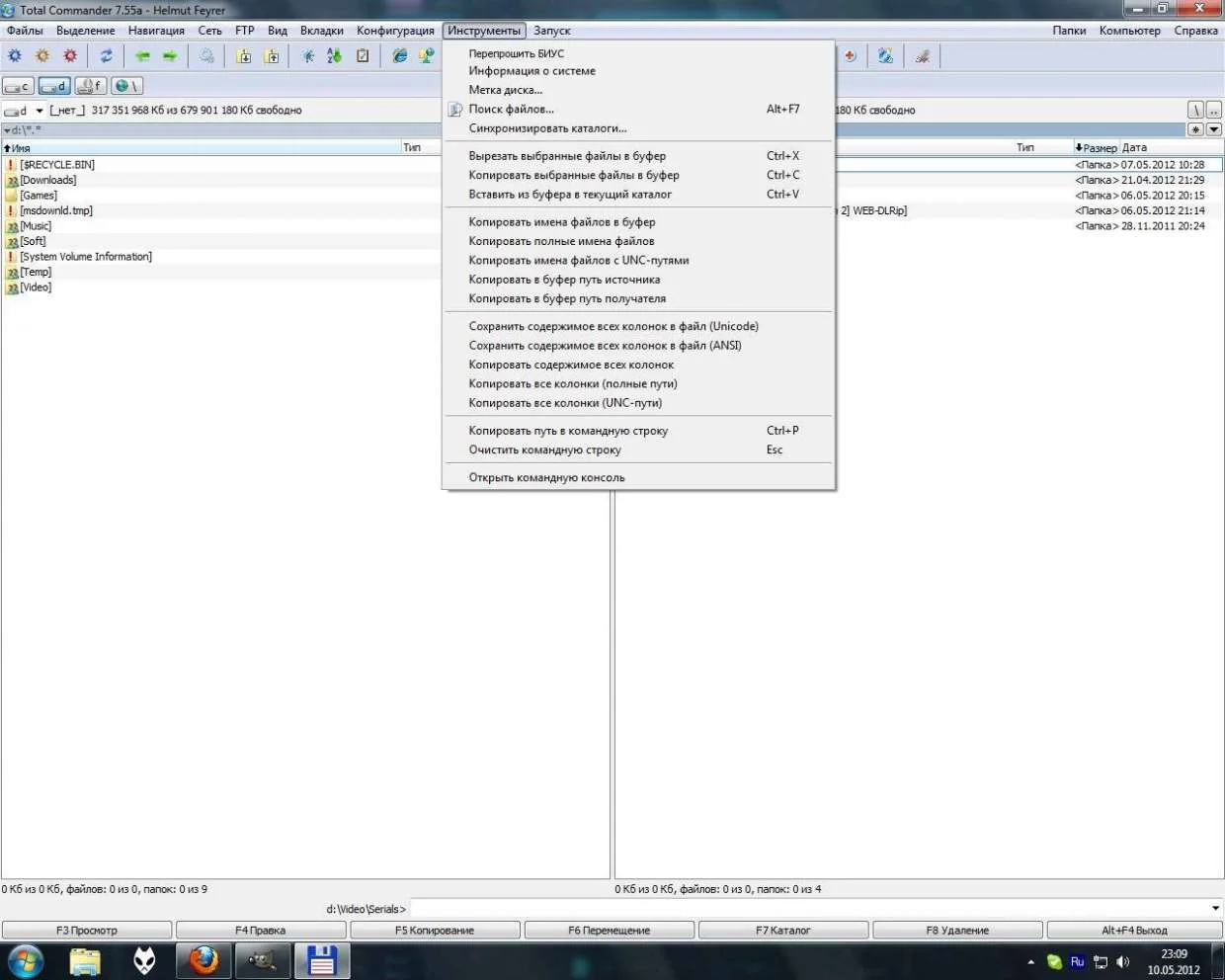The height and width of the screenshot is (980, 1225).
Task: Go back with green left arrow
Action: [142, 56]
